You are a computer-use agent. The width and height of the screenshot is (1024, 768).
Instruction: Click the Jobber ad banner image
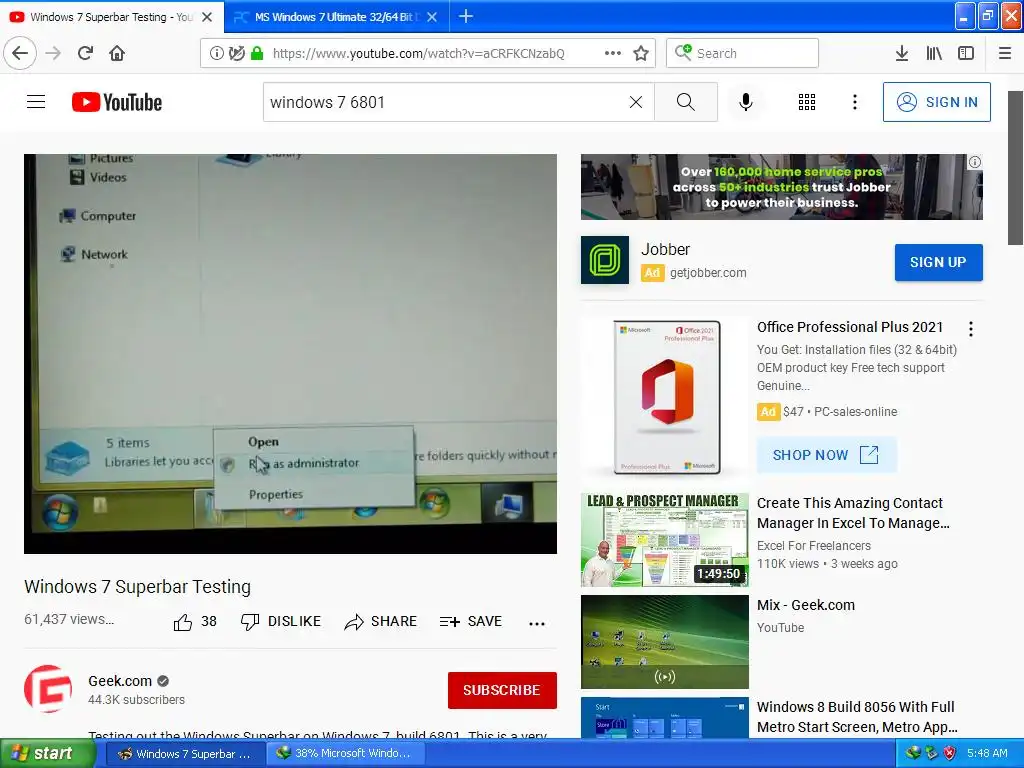click(x=782, y=187)
